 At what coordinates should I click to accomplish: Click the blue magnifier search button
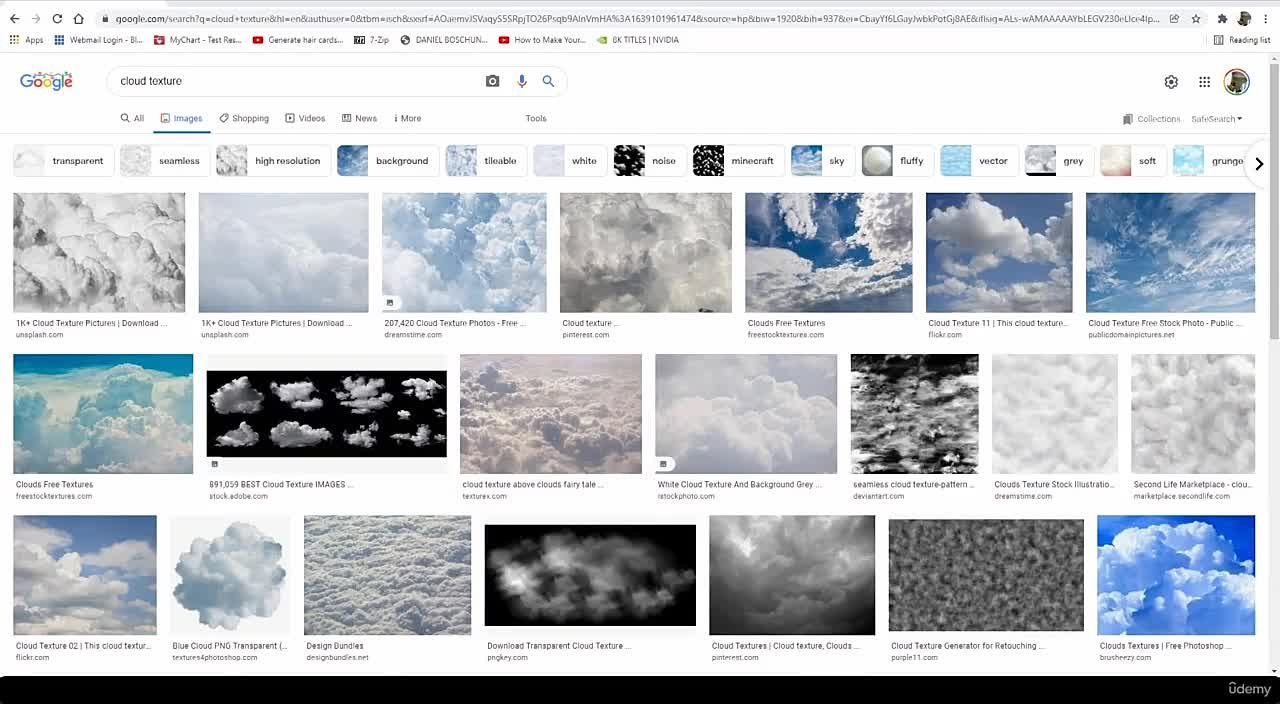pos(548,81)
